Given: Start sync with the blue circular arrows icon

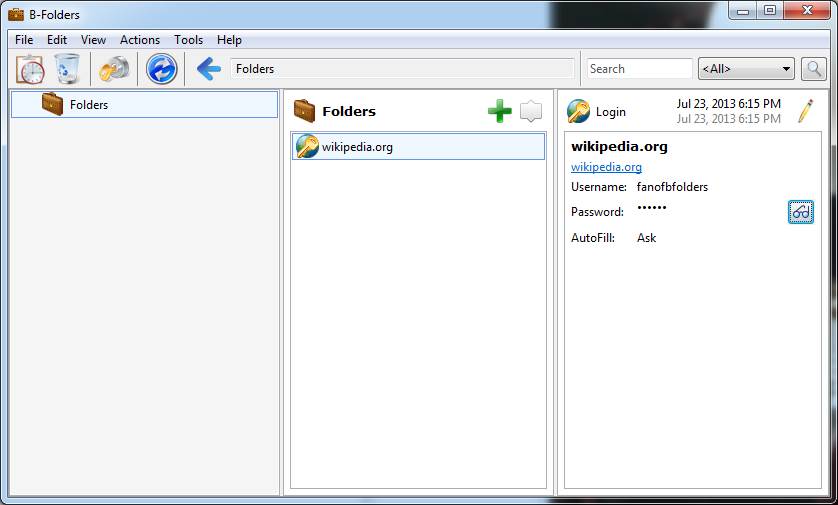Looking at the screenshot, I should [x=161, y=69].
